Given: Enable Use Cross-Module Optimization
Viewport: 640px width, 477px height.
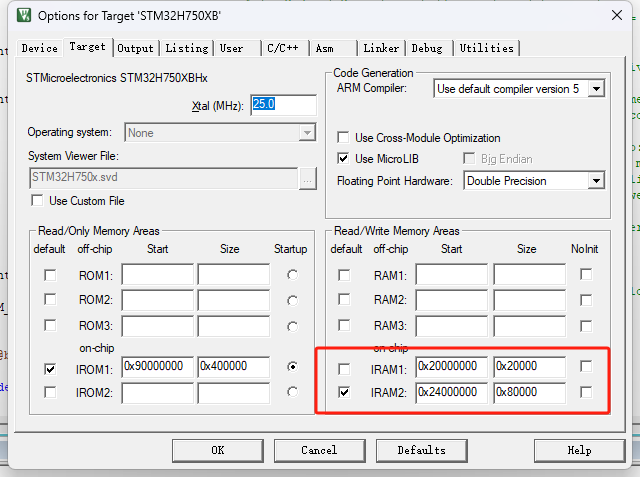Looking at the screenshot, I should coord(343,138).
